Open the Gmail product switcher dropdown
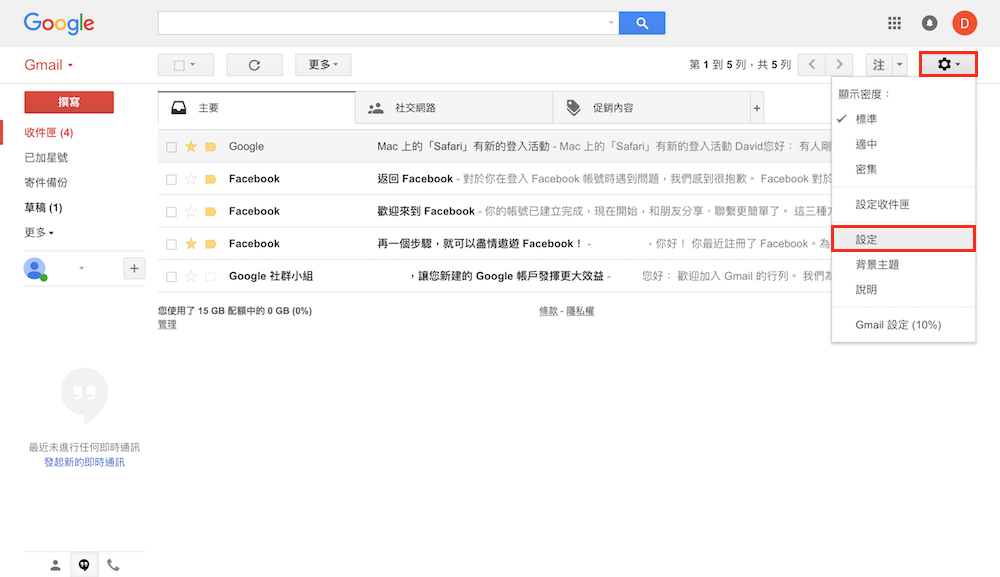This screenshot has width=1000, height=577. [x=49, y=65]
